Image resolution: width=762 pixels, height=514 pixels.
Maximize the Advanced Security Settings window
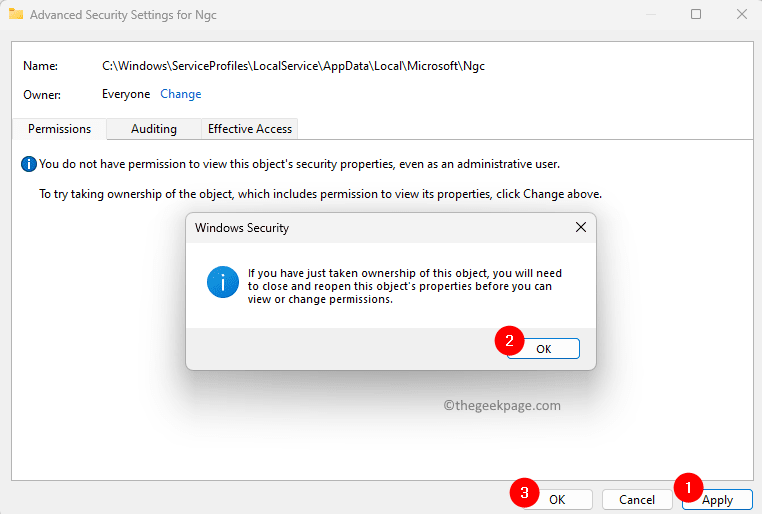point(696,14)
